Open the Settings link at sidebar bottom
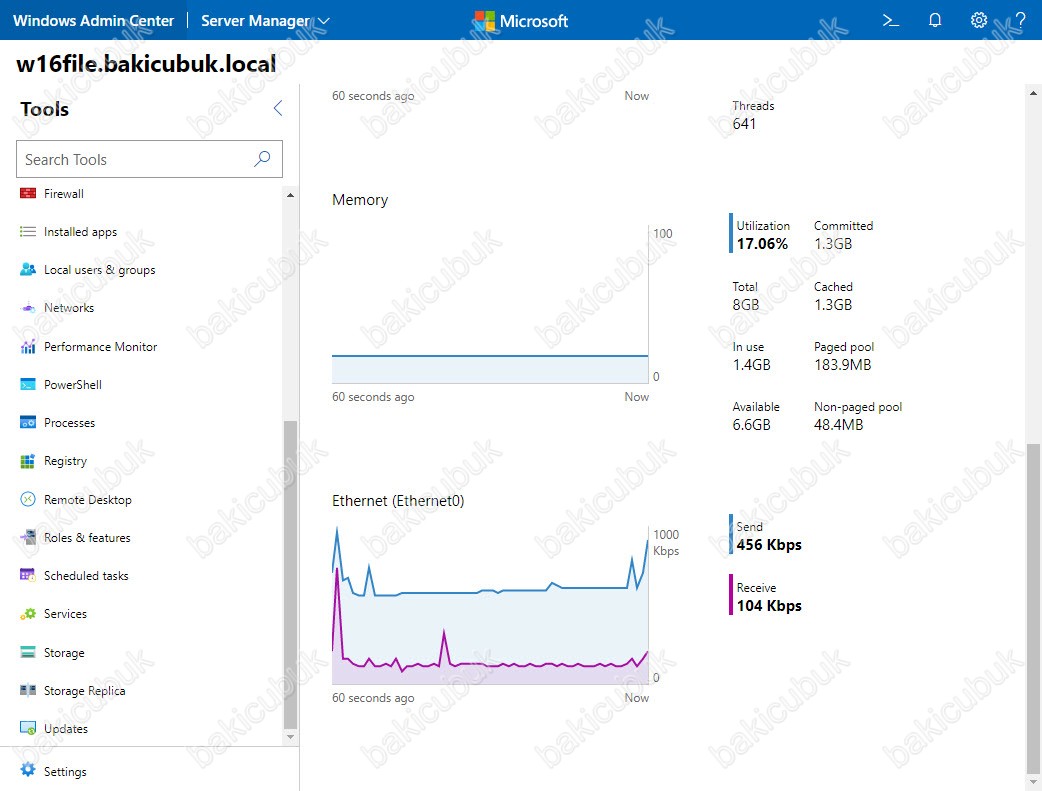 65,772
